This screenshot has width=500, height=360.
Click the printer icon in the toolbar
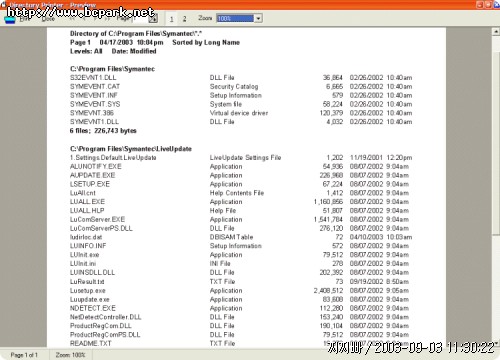(10, 19)
